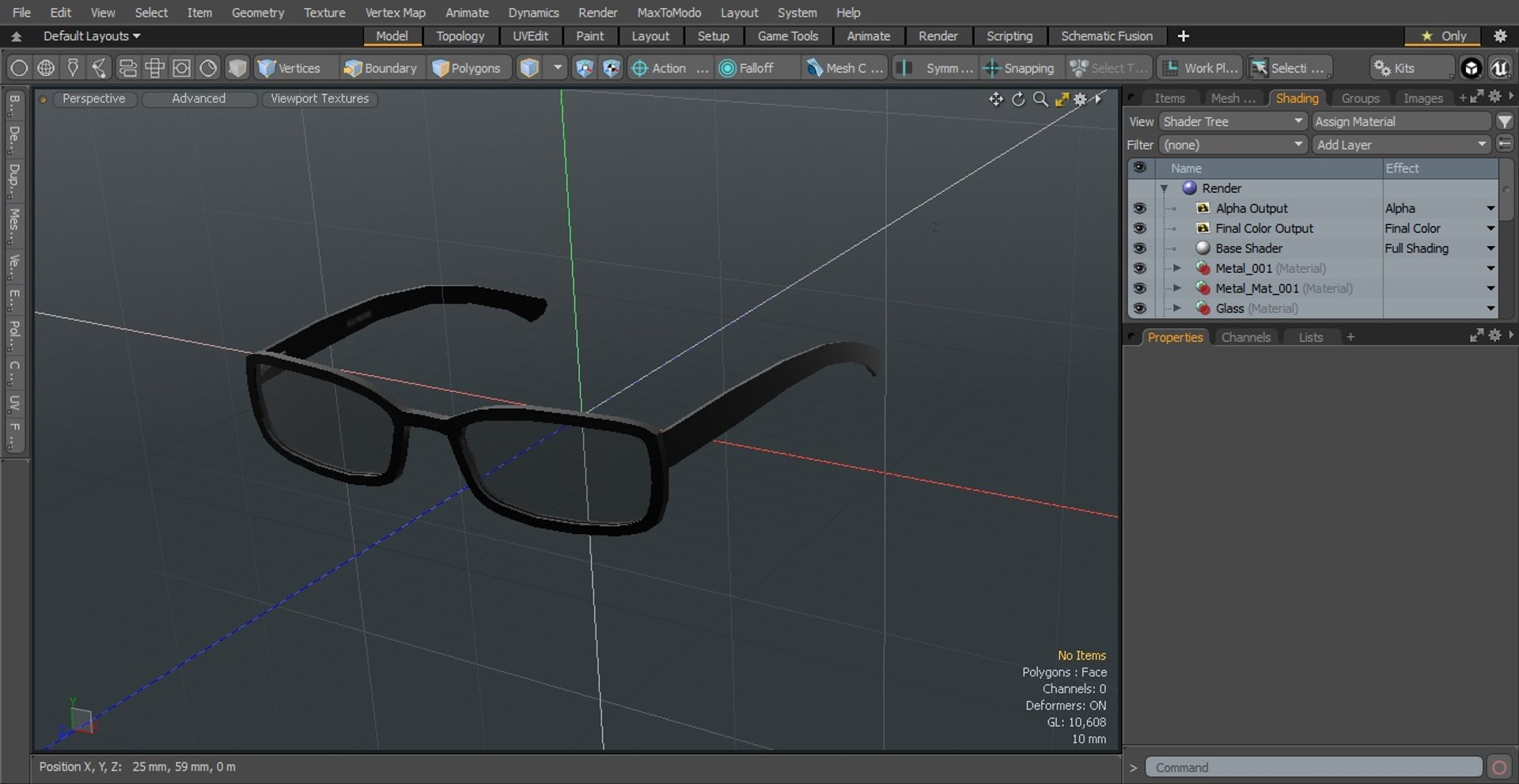Image resolution: width=1519 pixels, height=784 pixels.
Task: Click the viewport pan arrows icon
Action: click(995, 99)
